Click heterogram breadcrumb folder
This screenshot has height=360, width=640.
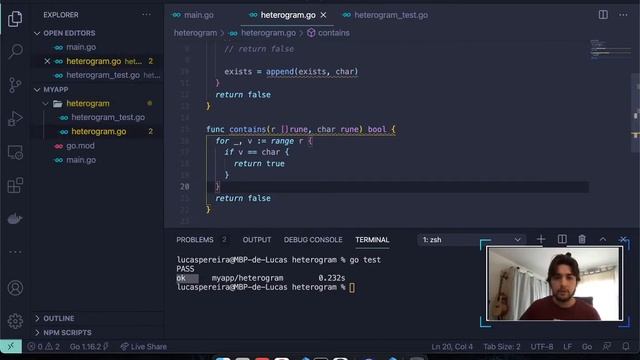point(195,33)
